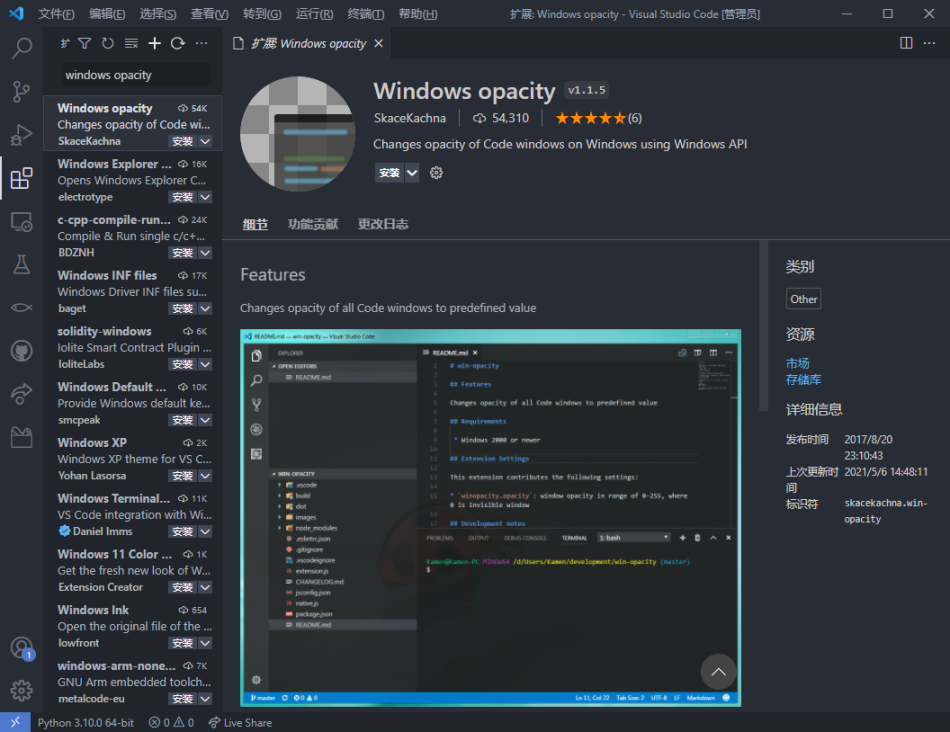Click the filter funnel icon for extensions
This screenshot has width=950, height=732.
click(85, 43)
